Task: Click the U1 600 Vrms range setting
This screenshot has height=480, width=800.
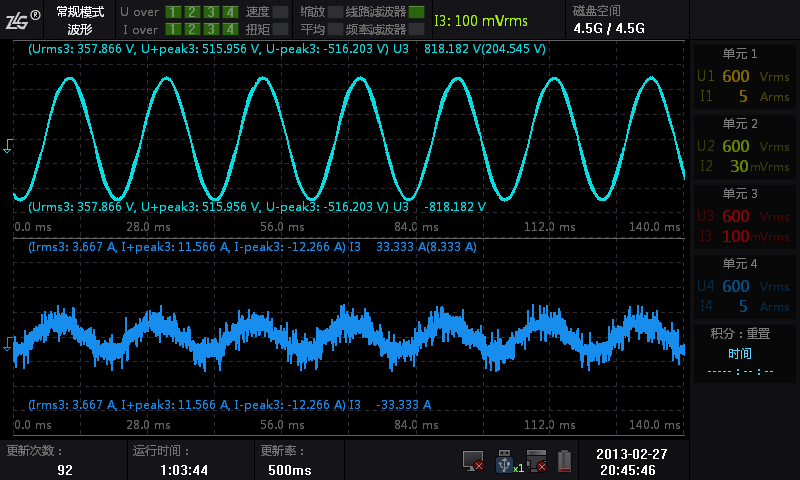Action: coord(743,77)
